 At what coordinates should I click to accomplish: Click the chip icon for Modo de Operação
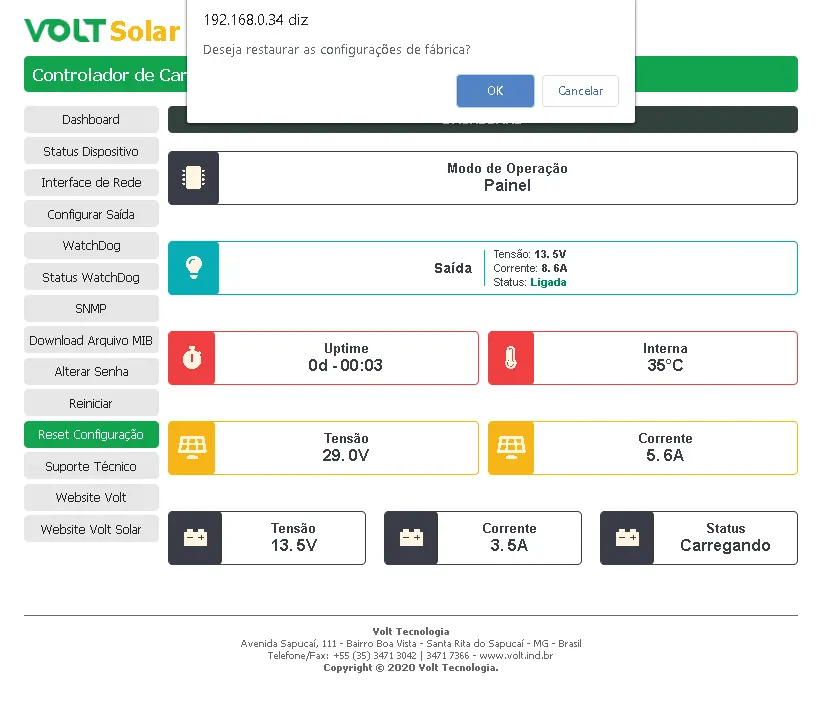(x=194, y=178)
